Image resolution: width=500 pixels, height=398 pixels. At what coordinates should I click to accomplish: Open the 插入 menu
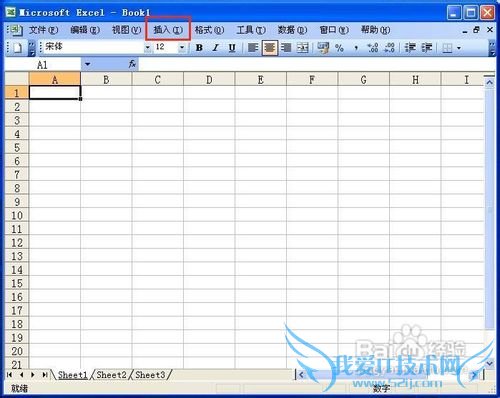[x=168, y=30]
